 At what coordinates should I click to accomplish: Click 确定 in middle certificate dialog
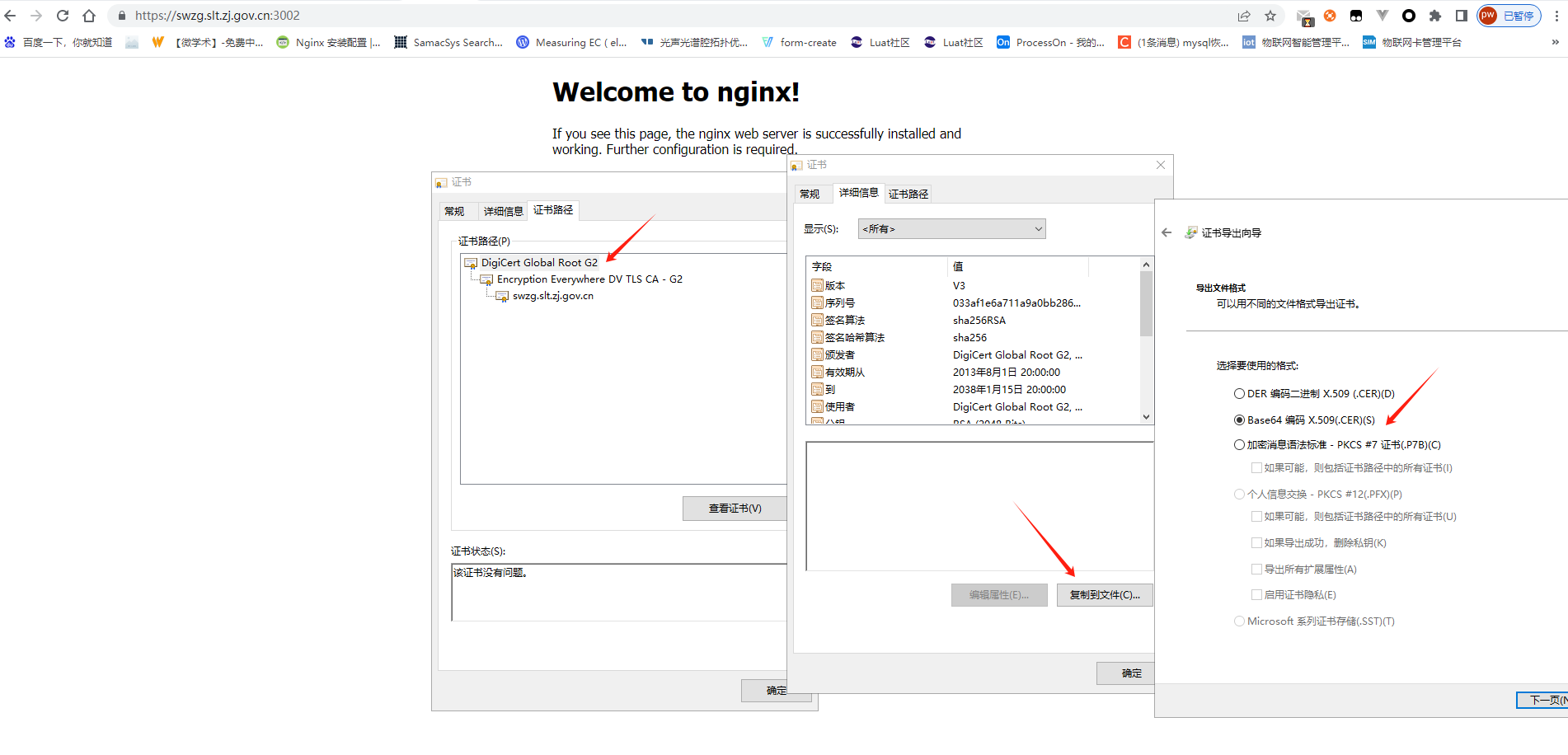(1125, 673)
